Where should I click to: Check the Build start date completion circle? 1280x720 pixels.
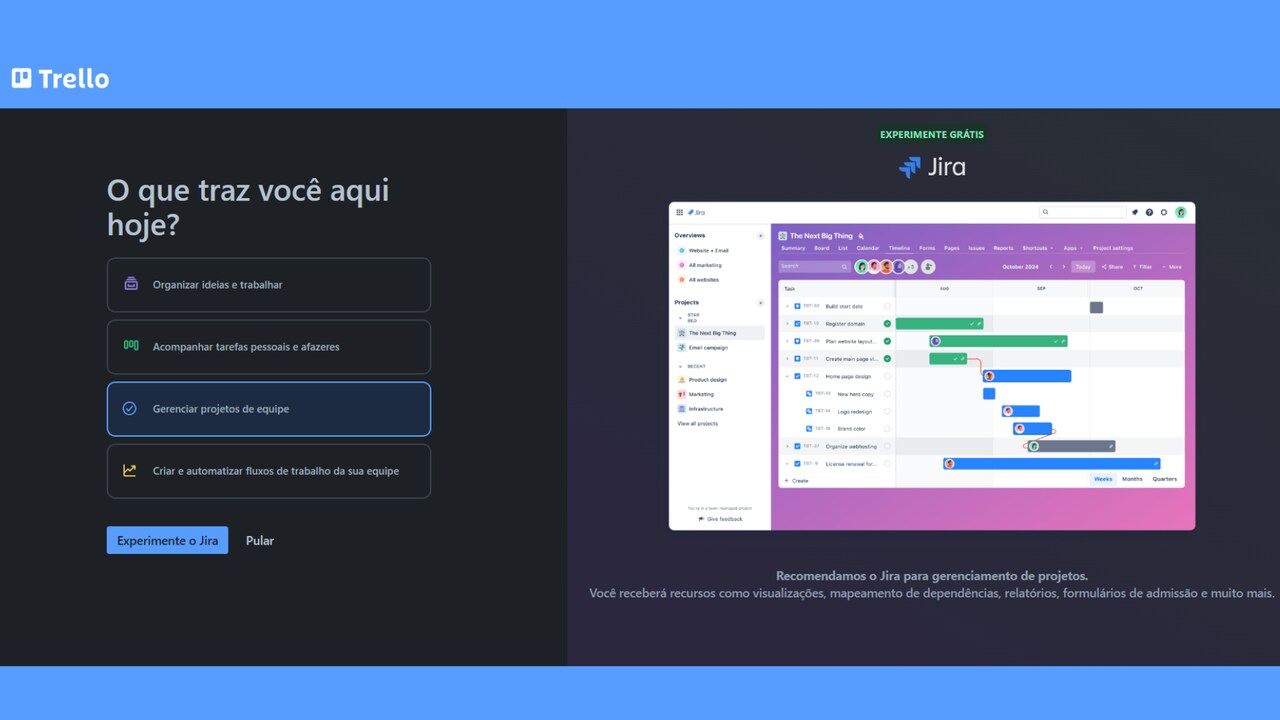pyautogui.click(x=887, y=307)
